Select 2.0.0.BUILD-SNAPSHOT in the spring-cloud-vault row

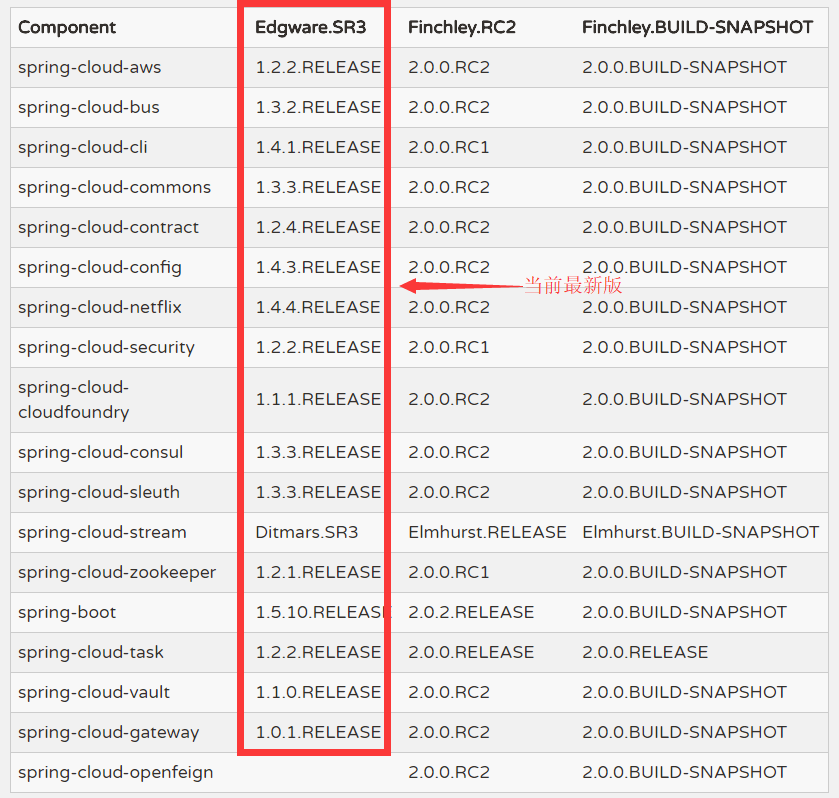(684, 692)
